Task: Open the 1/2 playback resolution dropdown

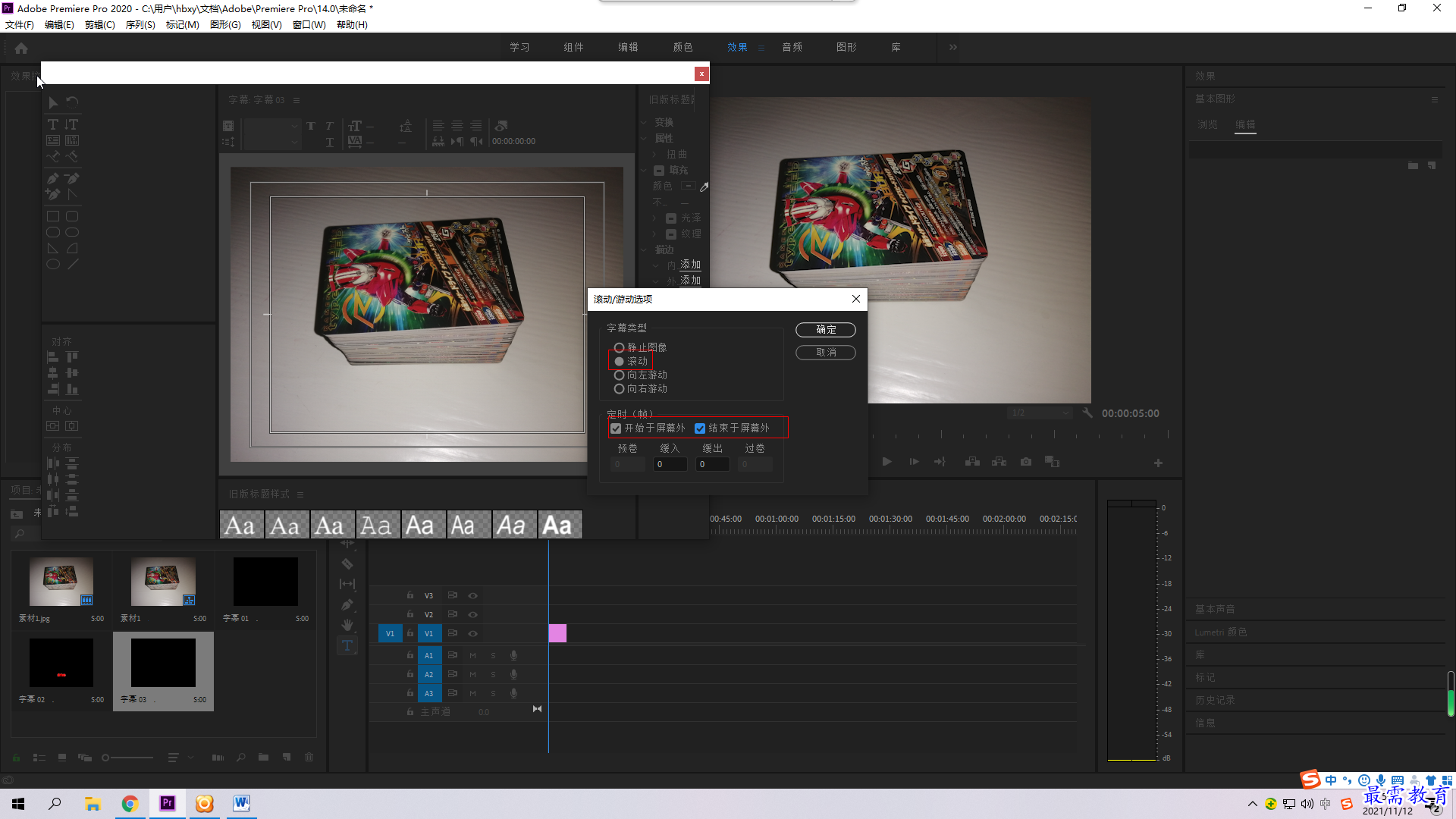Action: point(1040,413)
